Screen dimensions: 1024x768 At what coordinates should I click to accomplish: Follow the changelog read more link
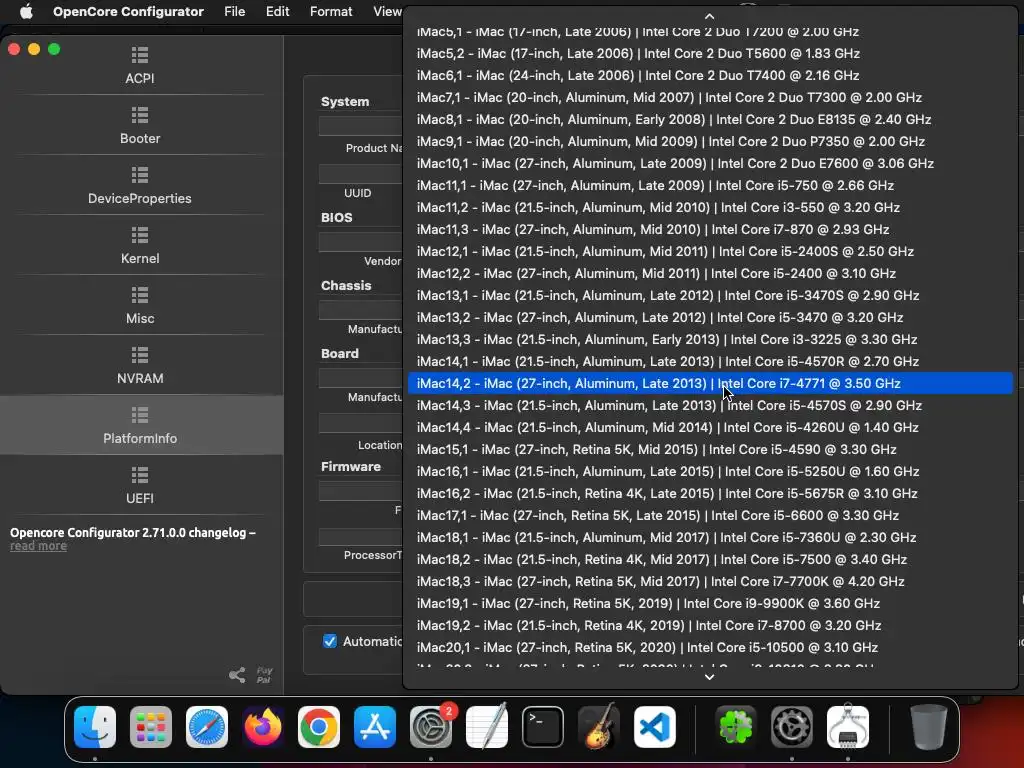[x=38, y=546]
